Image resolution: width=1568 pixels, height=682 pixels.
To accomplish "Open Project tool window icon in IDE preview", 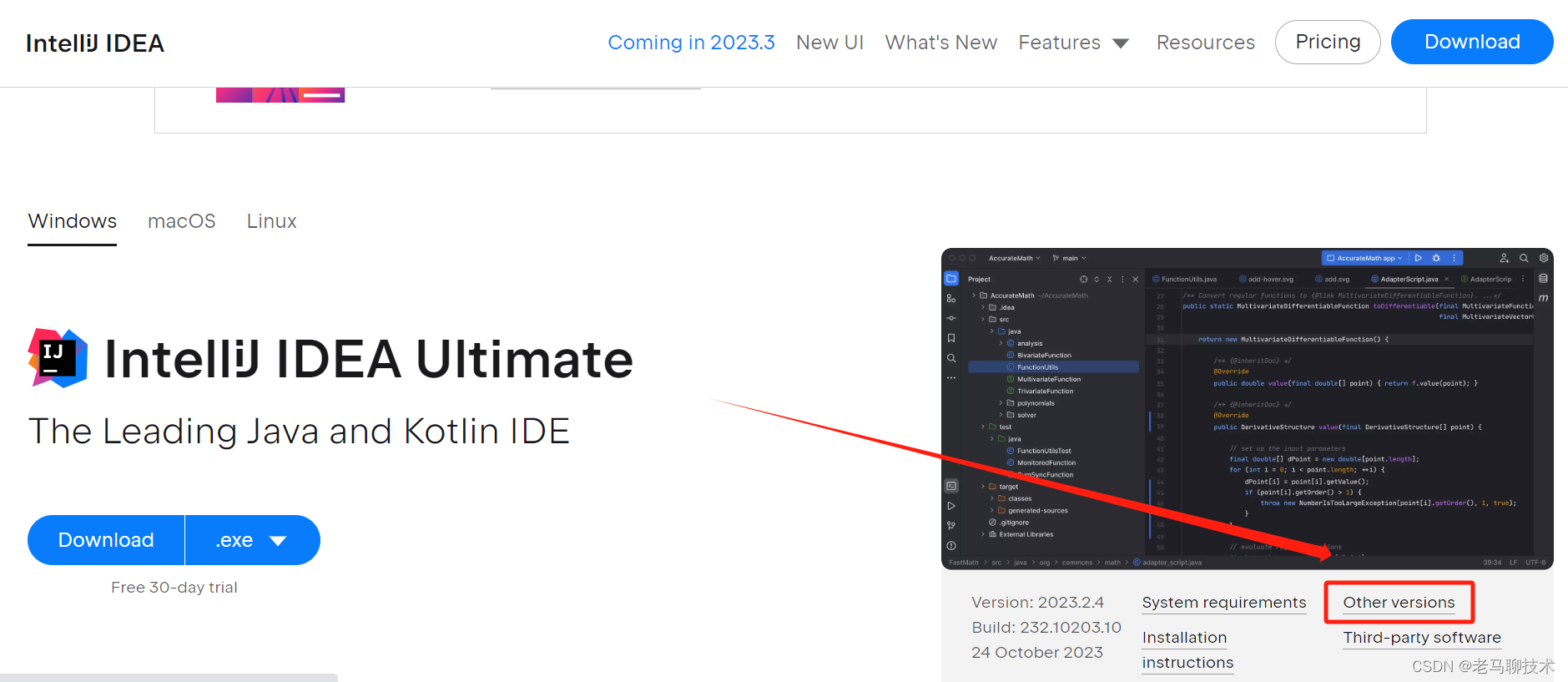I will coord(951,278).
